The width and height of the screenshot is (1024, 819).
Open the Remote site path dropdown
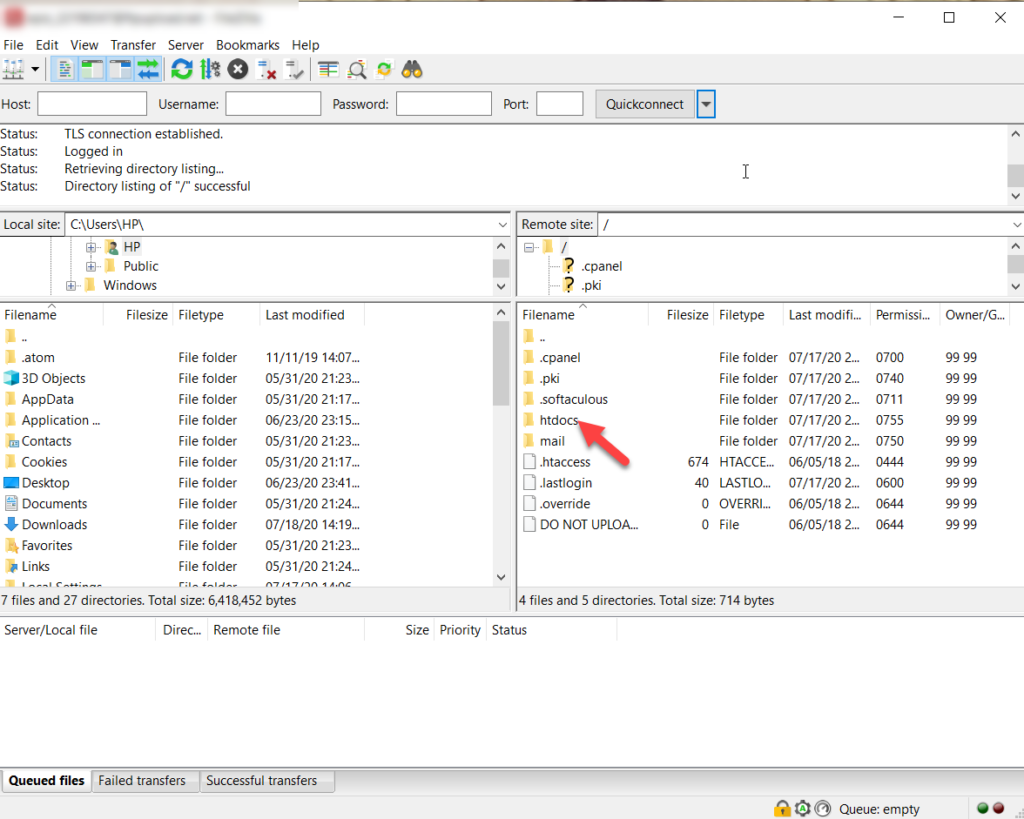1016,225
